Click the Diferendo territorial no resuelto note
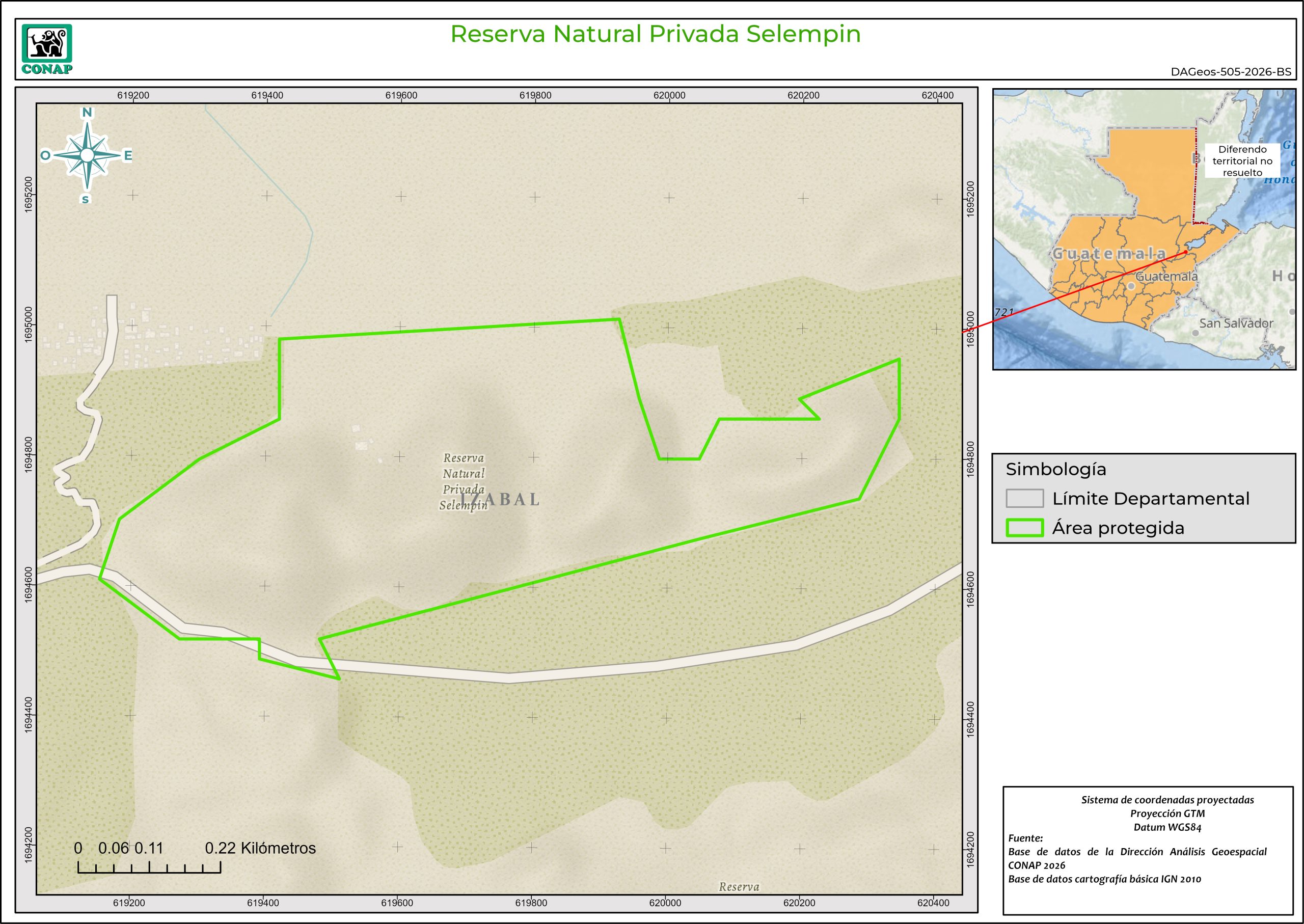The image size is (1304, 924). (1242, 161)
